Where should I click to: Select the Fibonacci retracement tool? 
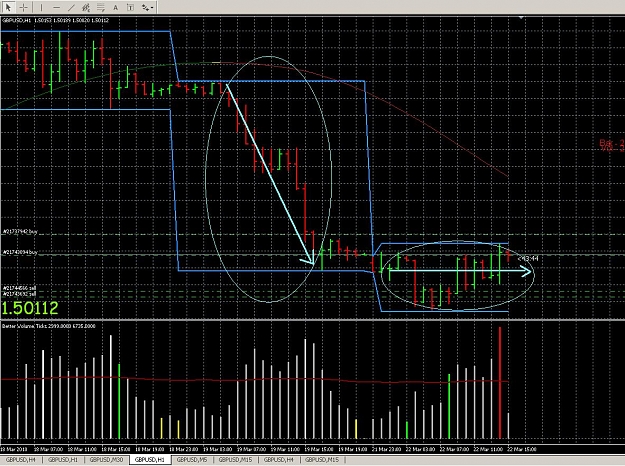click(x=100, y=7)
